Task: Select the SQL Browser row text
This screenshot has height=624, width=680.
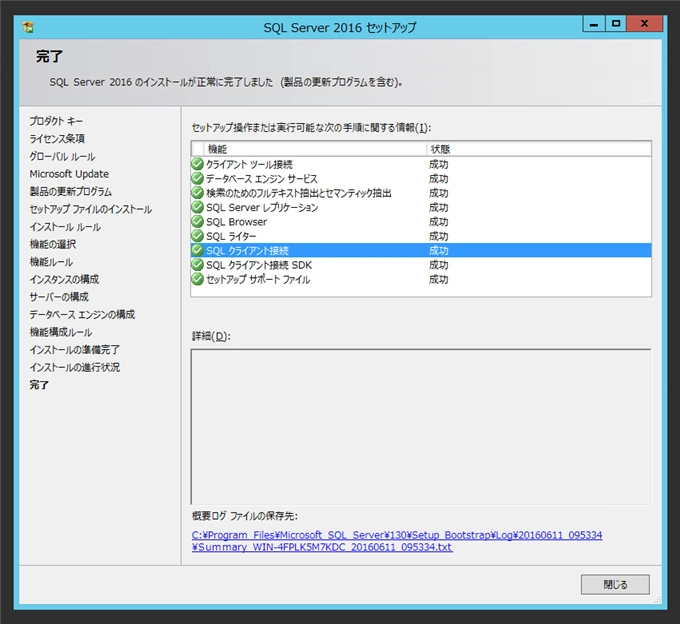Action: click(237, 222)
